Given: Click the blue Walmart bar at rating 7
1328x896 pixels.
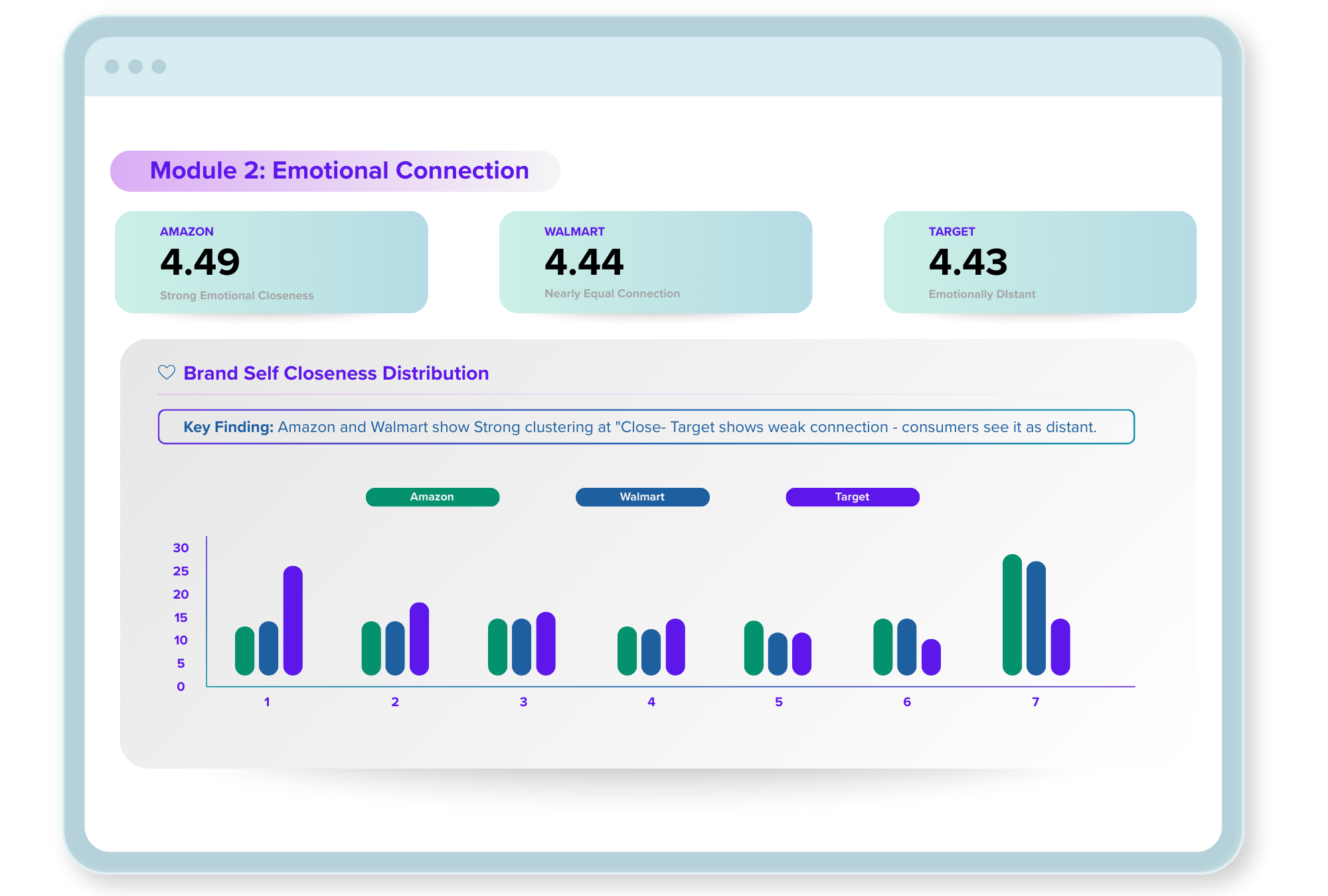Looking at the screenshot, I should tap(1036, 618).
